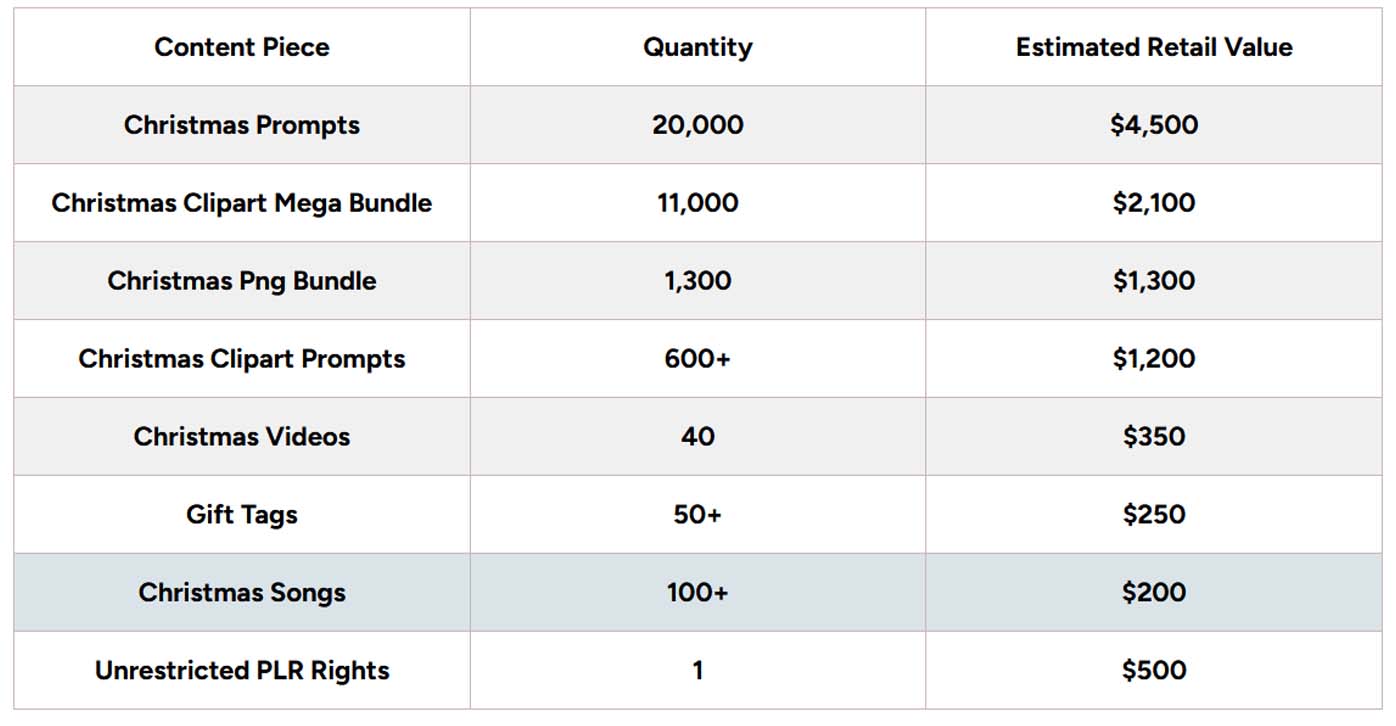
Task: Click the Estimated Retail Value header
Action: click(1154, 47)
